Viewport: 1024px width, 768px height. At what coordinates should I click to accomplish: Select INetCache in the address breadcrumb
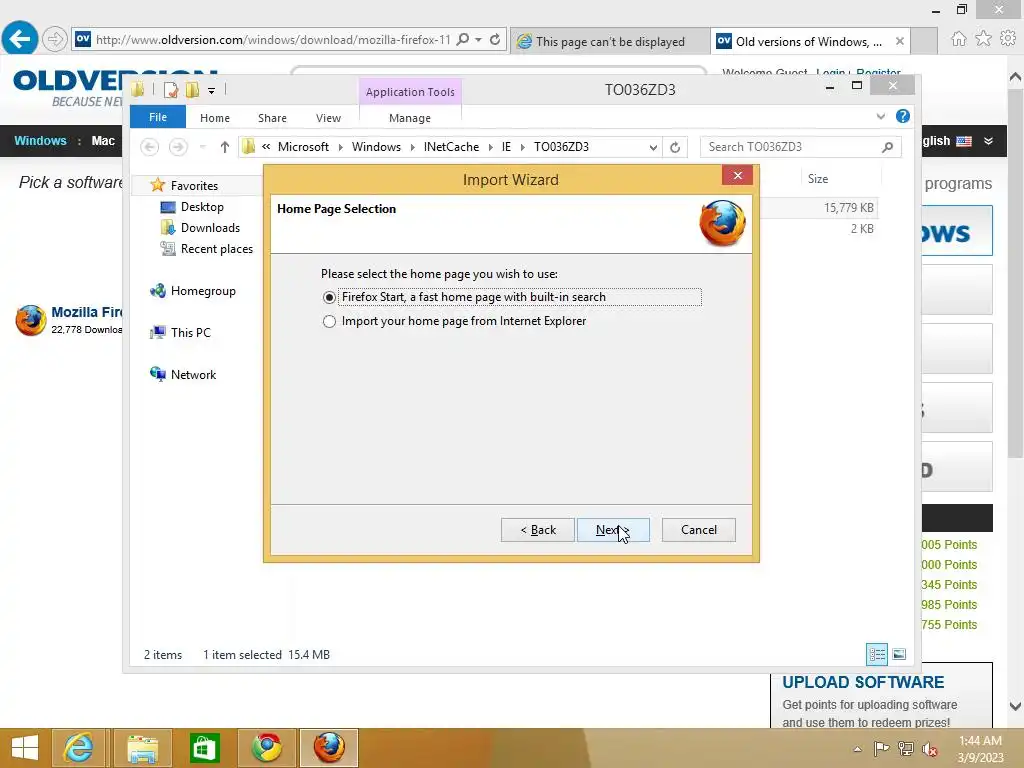point(451,147)
